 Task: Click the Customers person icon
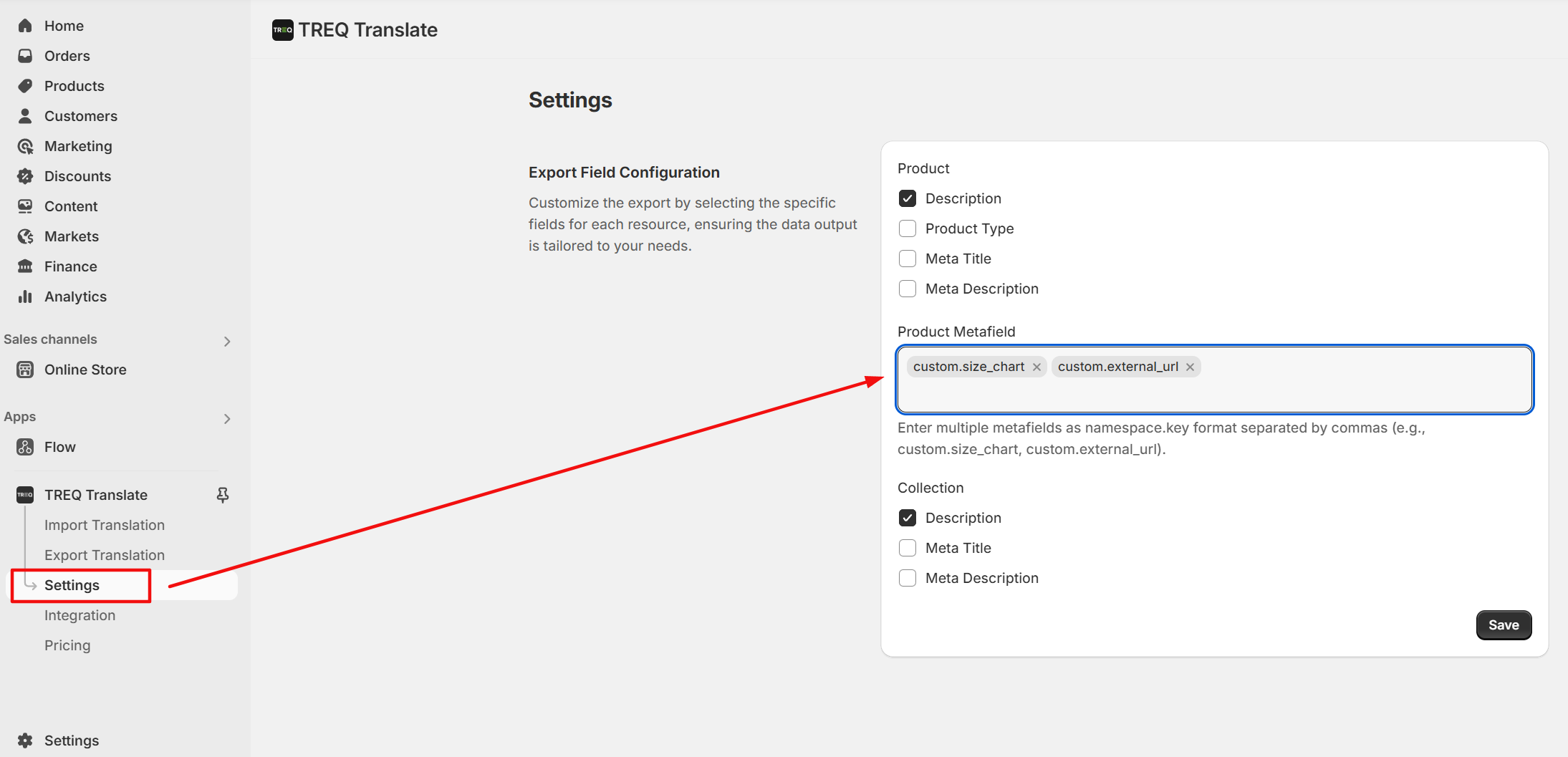click(x=25, y=116)
